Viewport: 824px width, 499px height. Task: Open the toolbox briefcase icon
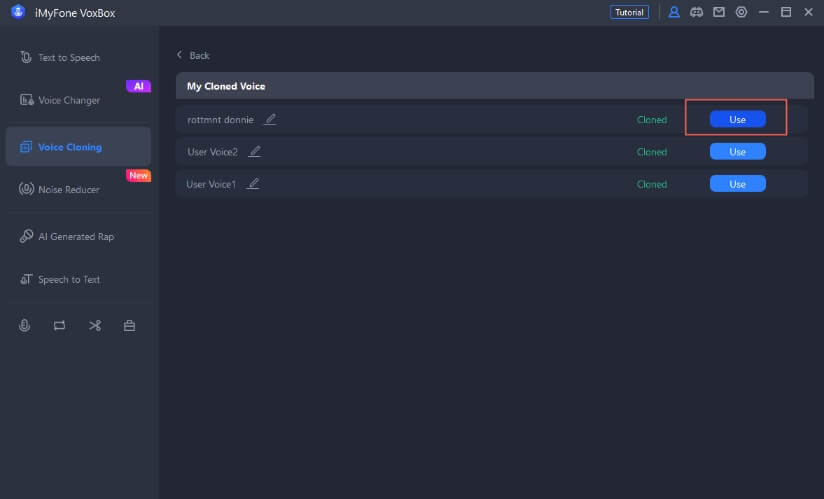click(x=129, y=326)
